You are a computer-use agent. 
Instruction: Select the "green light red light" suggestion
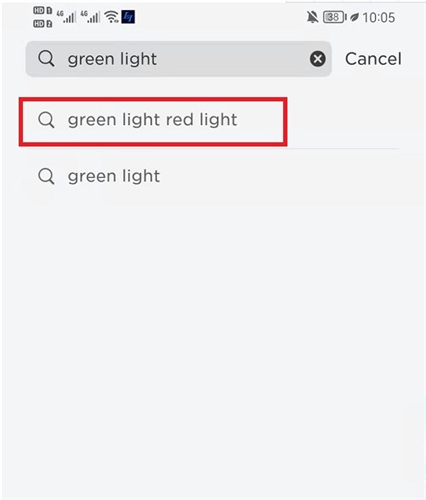[x=153, y=122]
